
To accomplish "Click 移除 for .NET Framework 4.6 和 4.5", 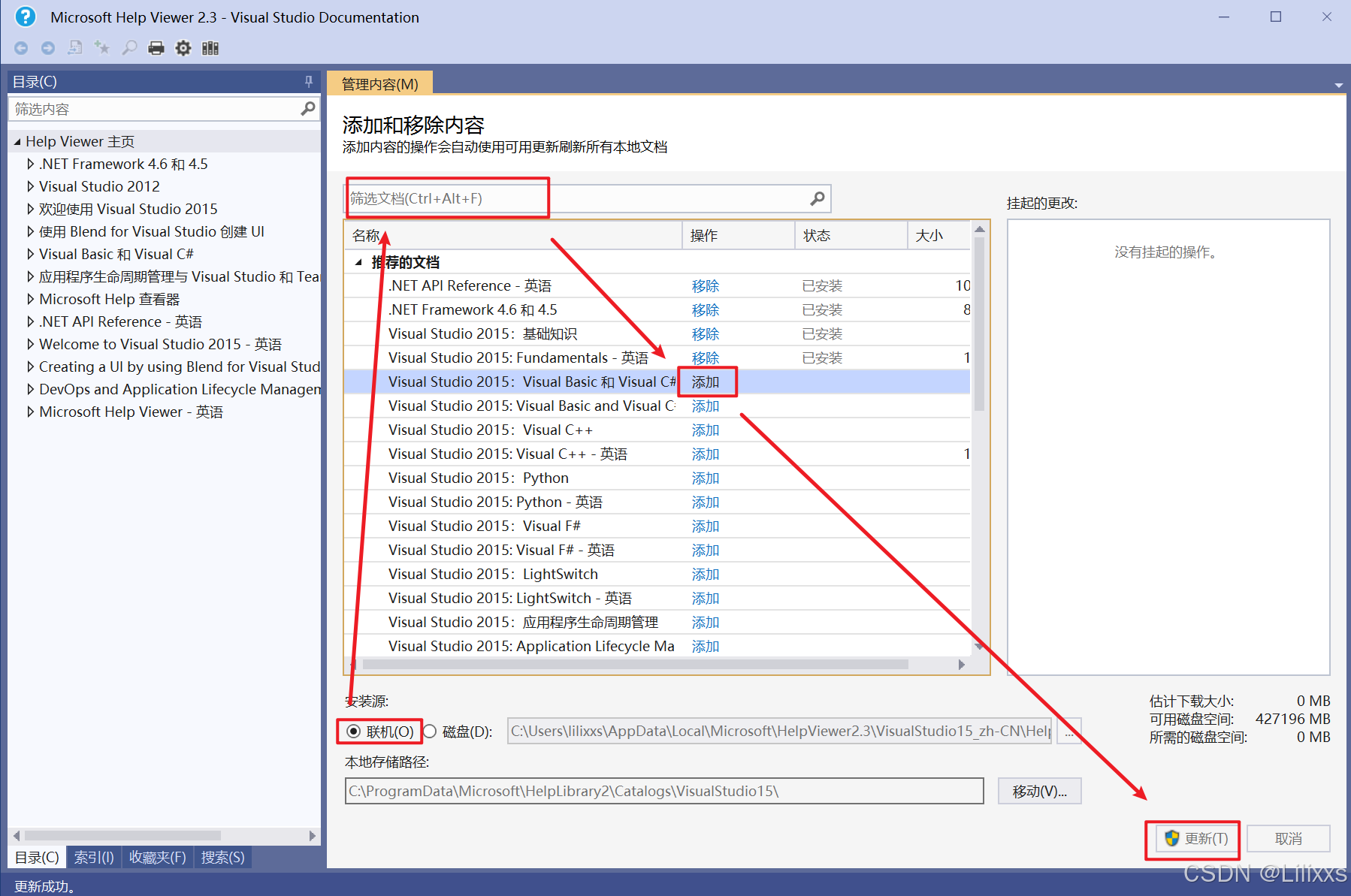I will [706, 309].
